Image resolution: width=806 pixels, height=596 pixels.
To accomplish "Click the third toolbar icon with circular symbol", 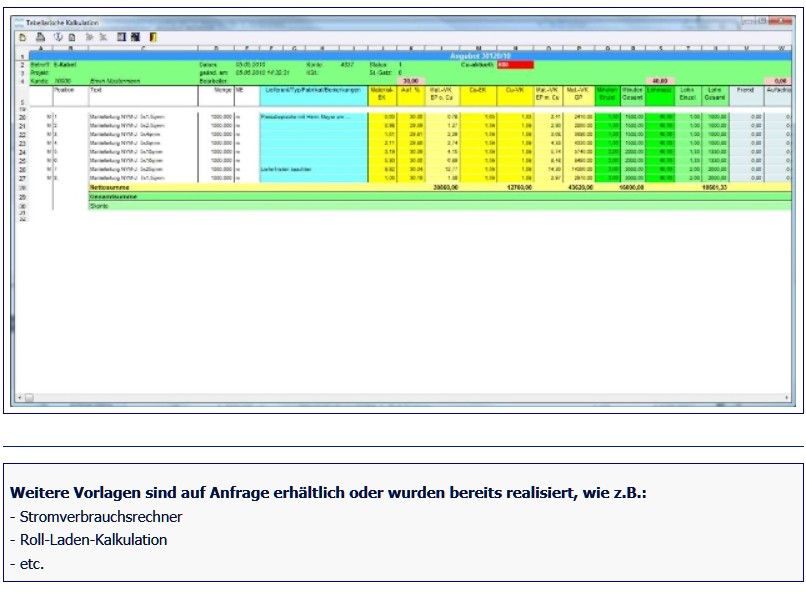I will coord(56,37).
